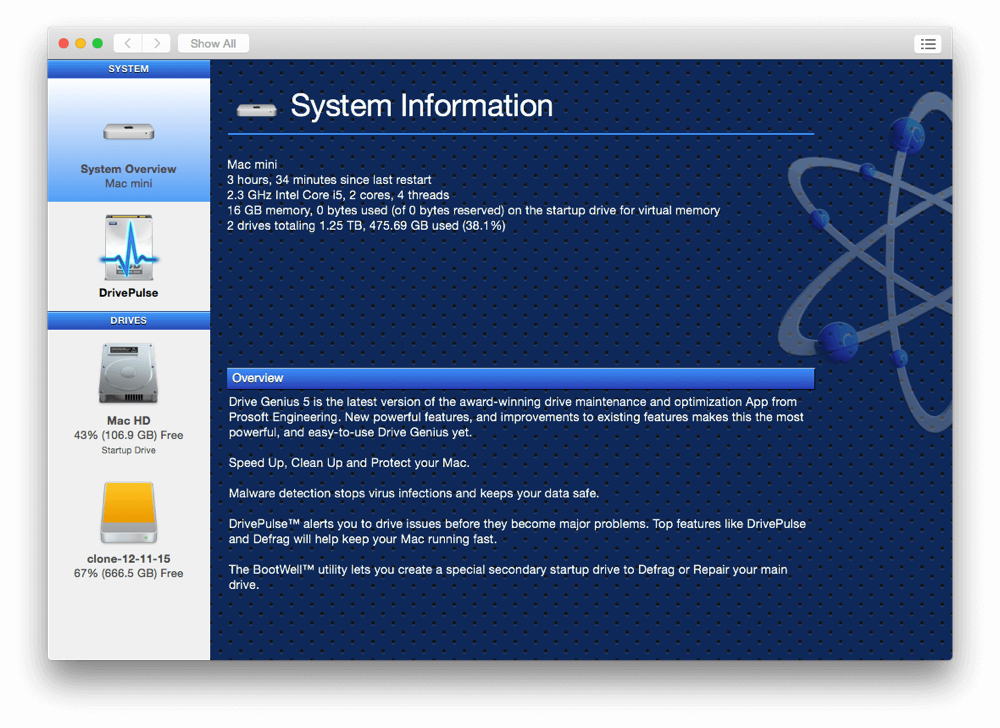The height and width of the screenshot is (728, 1000).
Task: Click the Show All button
Action: tap(213, 43)
